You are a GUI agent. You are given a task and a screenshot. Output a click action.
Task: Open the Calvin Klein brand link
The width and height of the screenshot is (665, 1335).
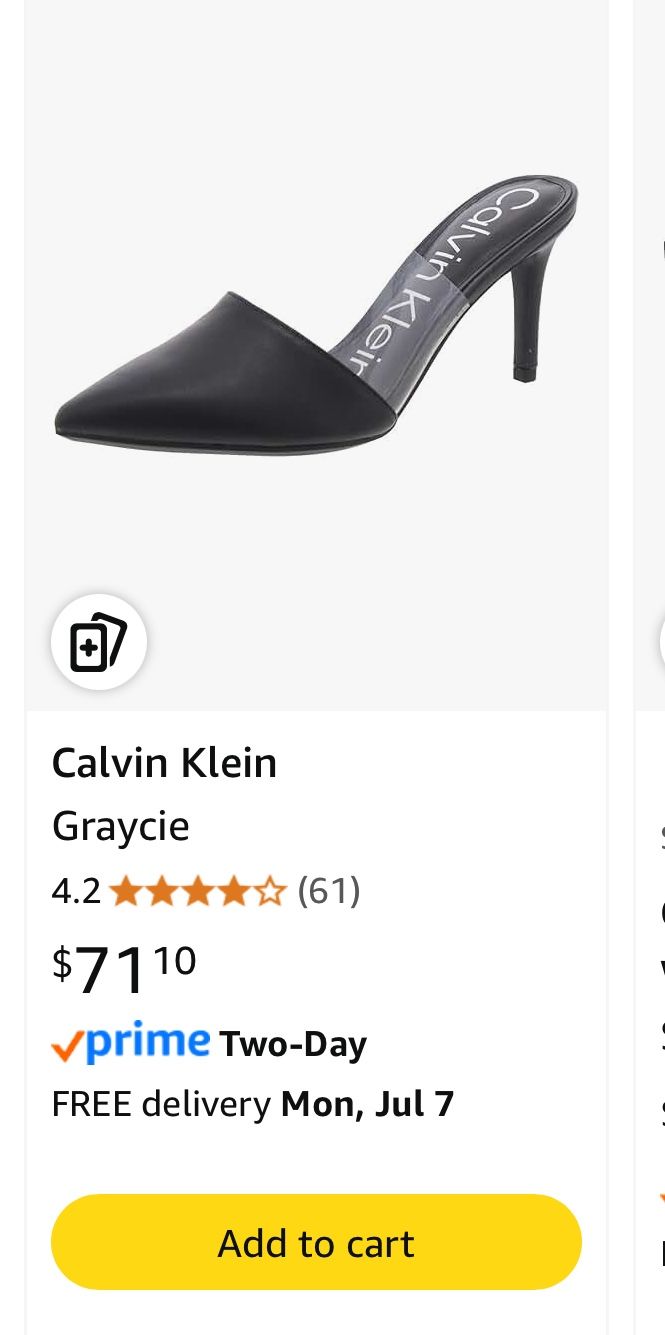tap(164, 762)
